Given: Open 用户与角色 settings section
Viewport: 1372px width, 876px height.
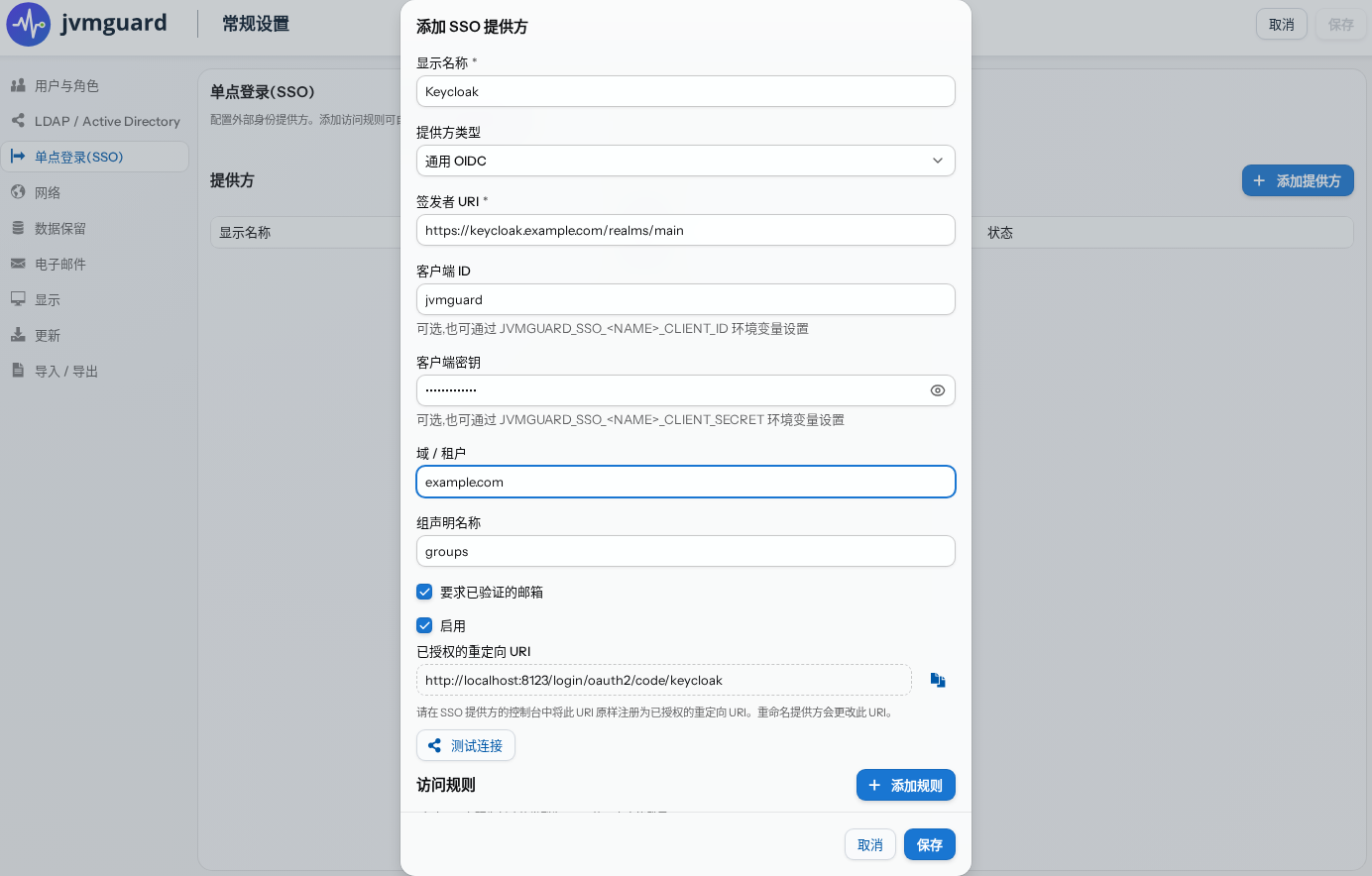Looking at the screenshot, I should 94,86.
